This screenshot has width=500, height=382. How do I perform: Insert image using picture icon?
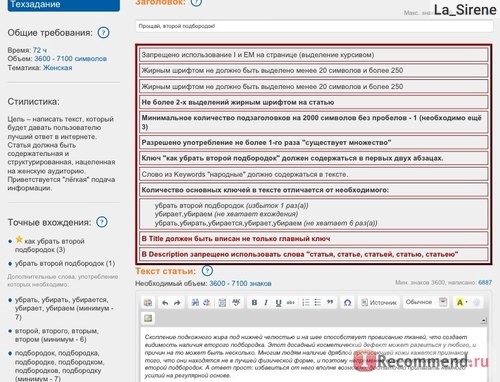coord(148,318)
